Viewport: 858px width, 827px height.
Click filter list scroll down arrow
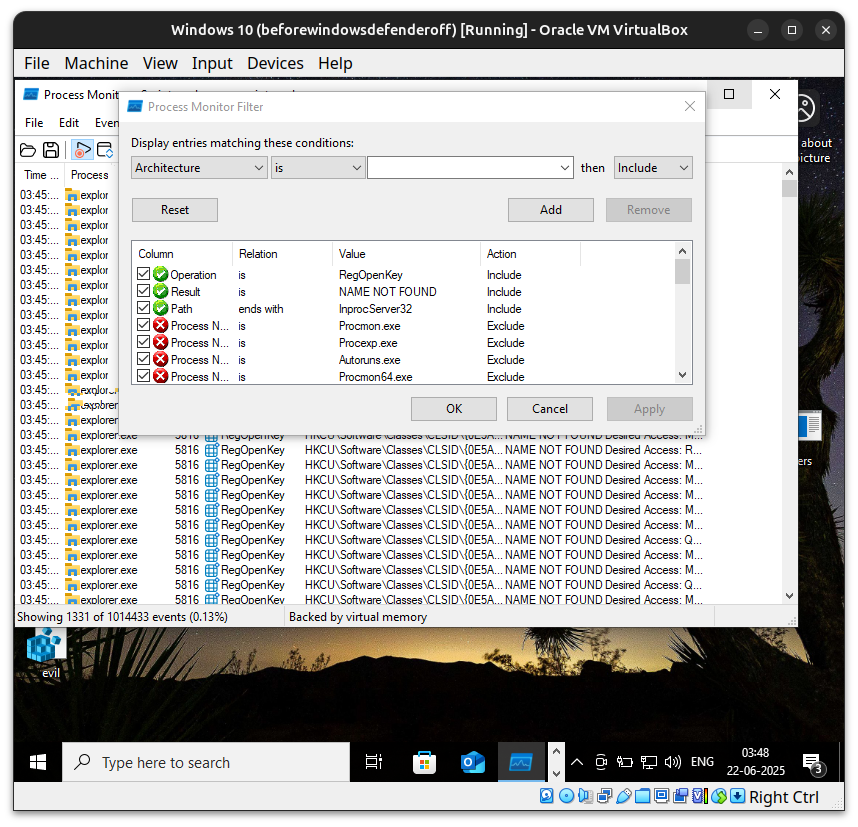[x=682, y=375]
